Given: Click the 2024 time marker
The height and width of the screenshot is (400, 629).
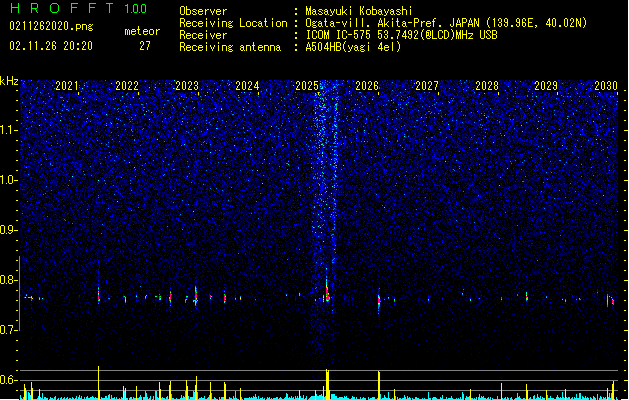Looking at the screenshot, I should 247,86.
